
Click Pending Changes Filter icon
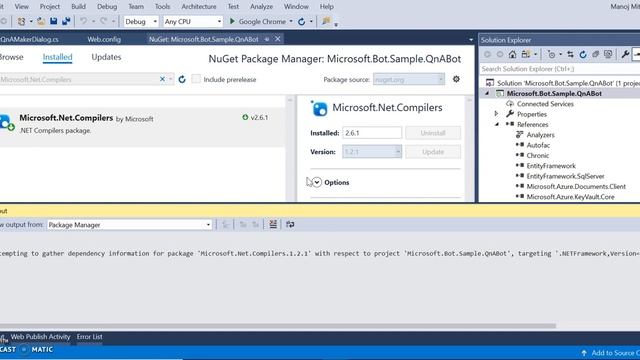(x=551, y=54)
